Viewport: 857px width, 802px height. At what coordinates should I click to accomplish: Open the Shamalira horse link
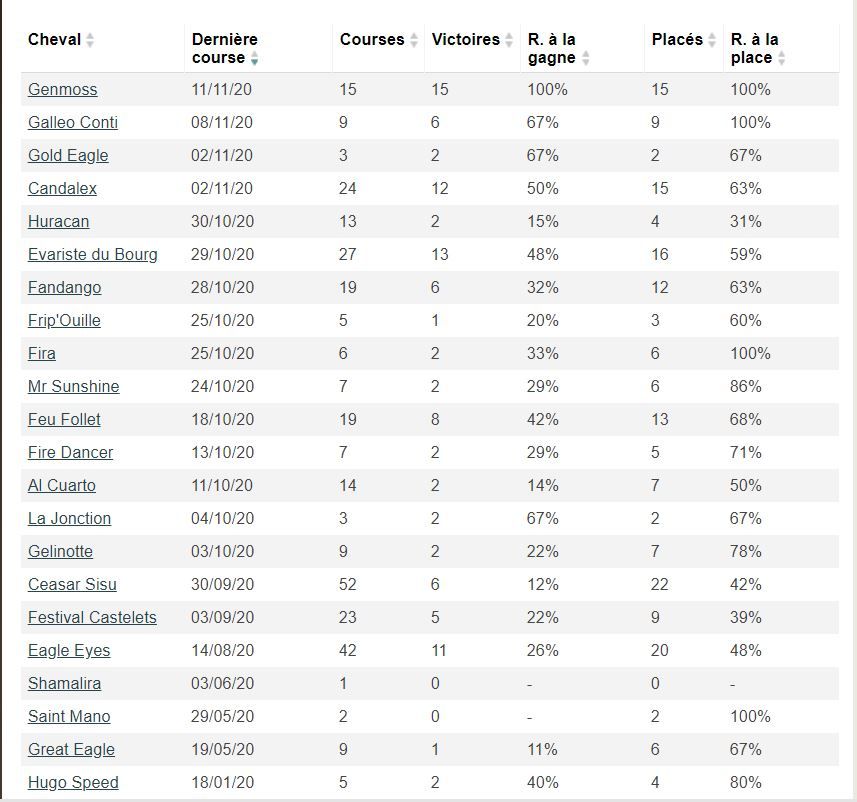(x=64, y=683)
